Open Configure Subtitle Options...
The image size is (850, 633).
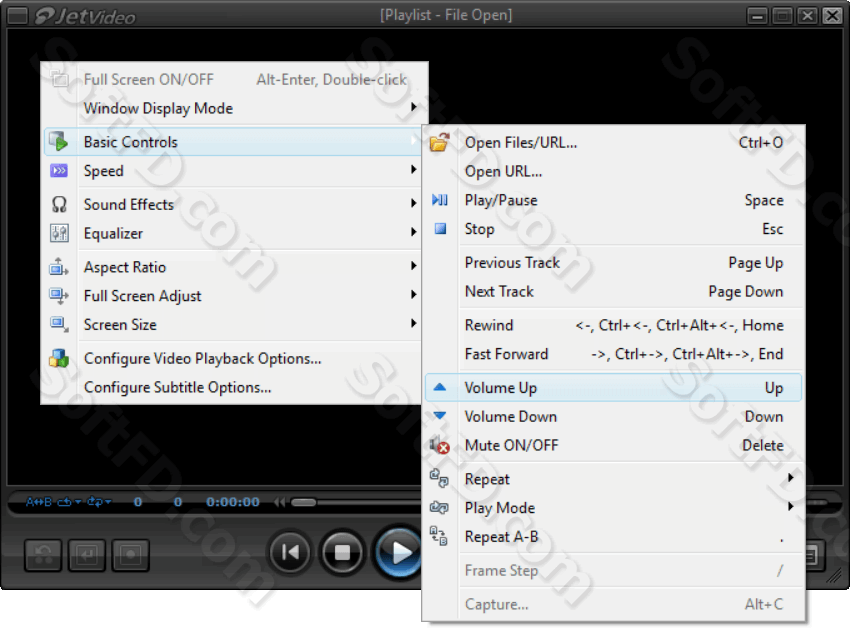pos(234,387)
